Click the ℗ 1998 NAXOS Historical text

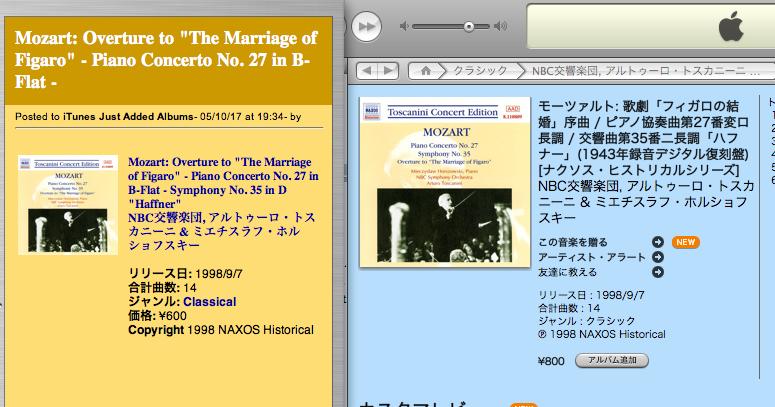(x=602, y=334)
